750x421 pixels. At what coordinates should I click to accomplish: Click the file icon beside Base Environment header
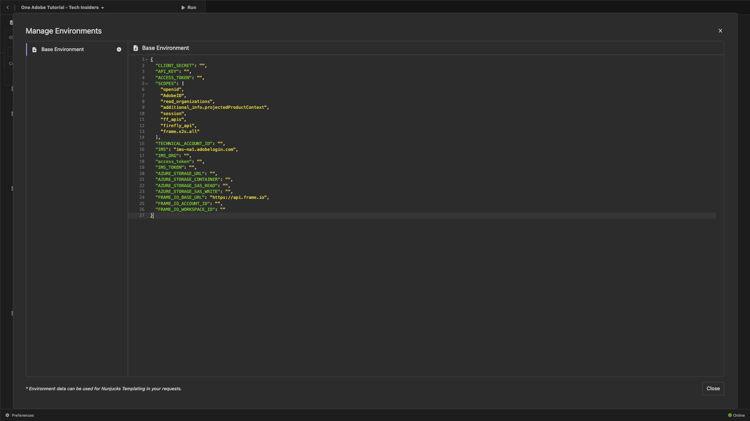tap(135, 48)
